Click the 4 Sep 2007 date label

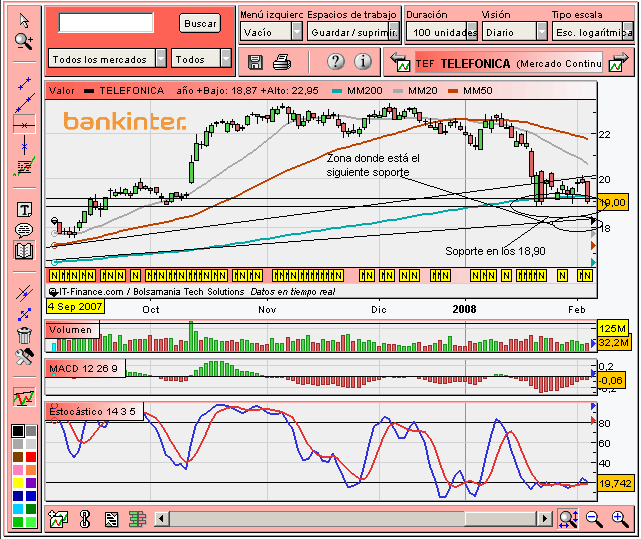[75, 306]
